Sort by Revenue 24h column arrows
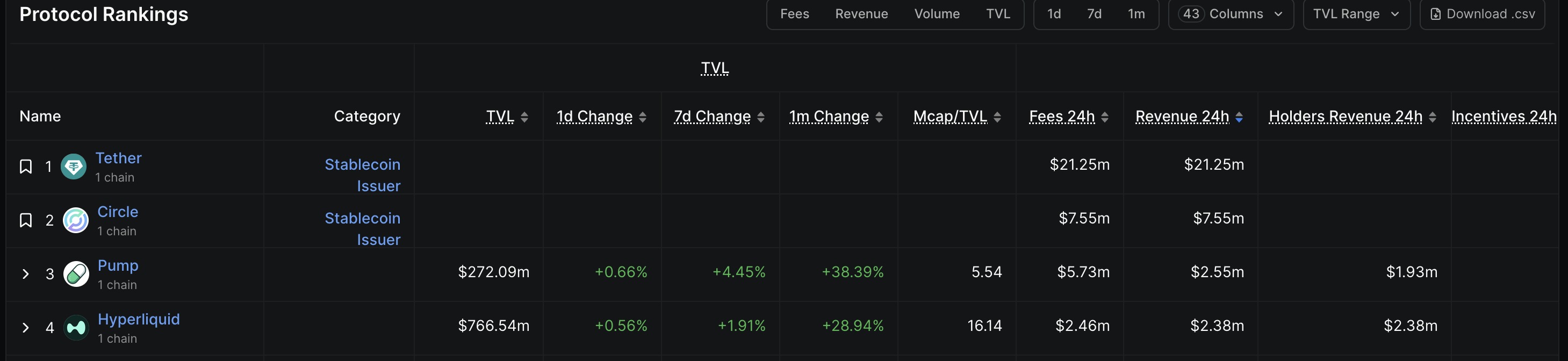The height and width of the screenshot is (361, 1568). pyautogui.click(x=1239, y=117)
